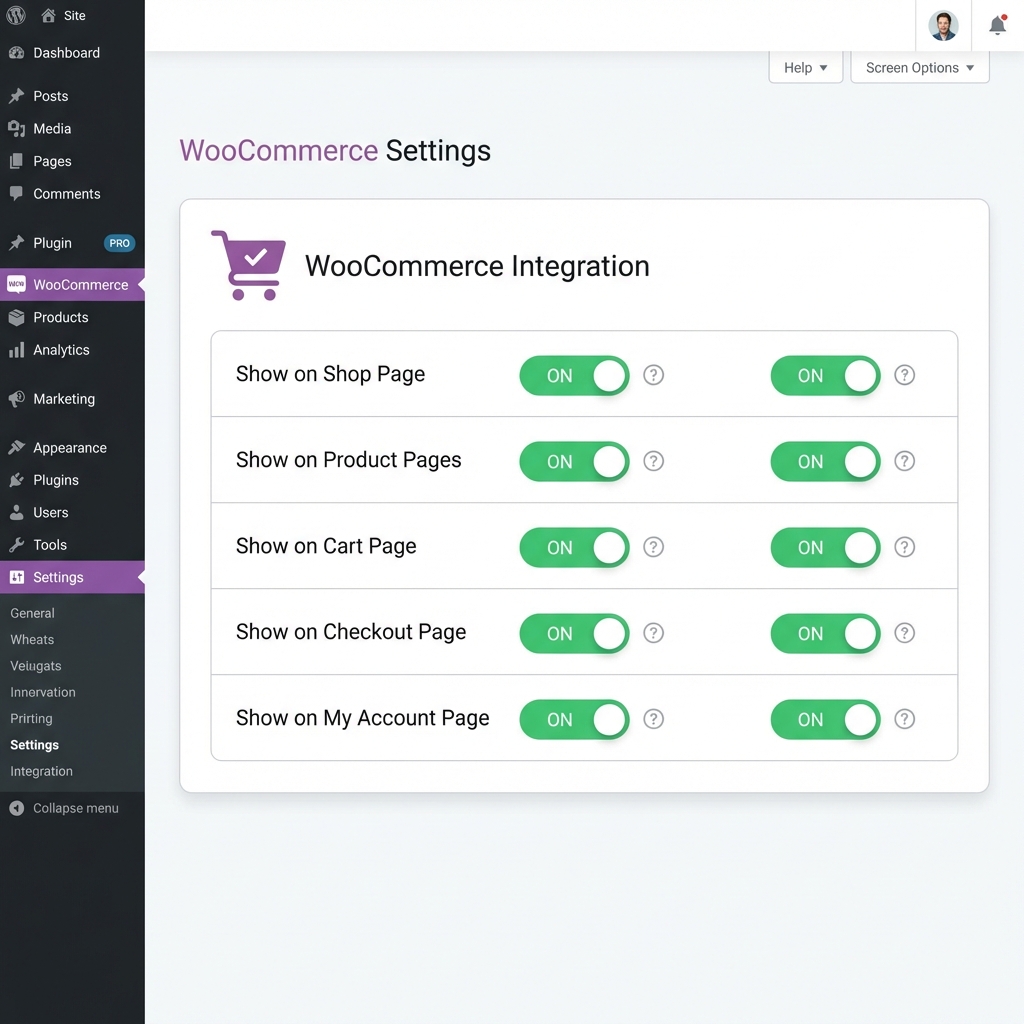Click the Site home icon
This screenshot has height=1024, width=1024.
click(48, 15)
